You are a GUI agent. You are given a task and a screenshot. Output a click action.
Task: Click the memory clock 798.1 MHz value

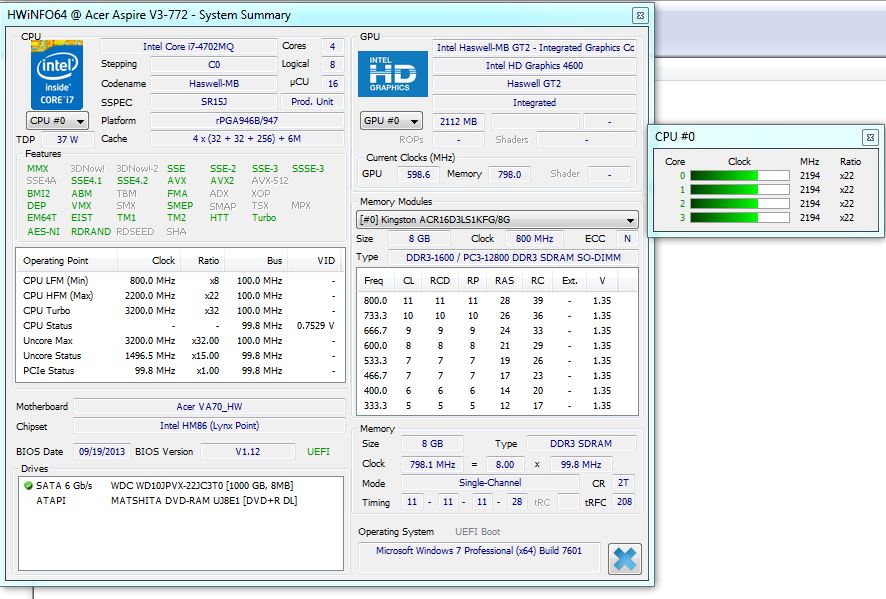pyautogui.click(x=432, y=465)
